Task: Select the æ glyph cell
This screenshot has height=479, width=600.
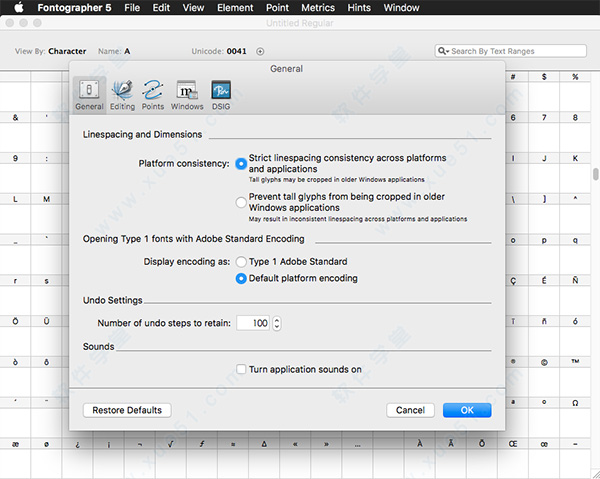Action: coord(15,458)
